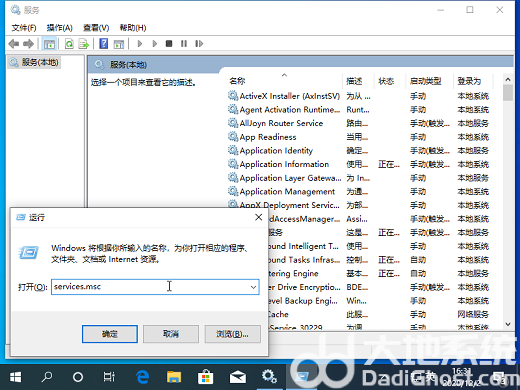
Task: Click the 网络服务 logon cell
Action: click(x=473, y=314)
